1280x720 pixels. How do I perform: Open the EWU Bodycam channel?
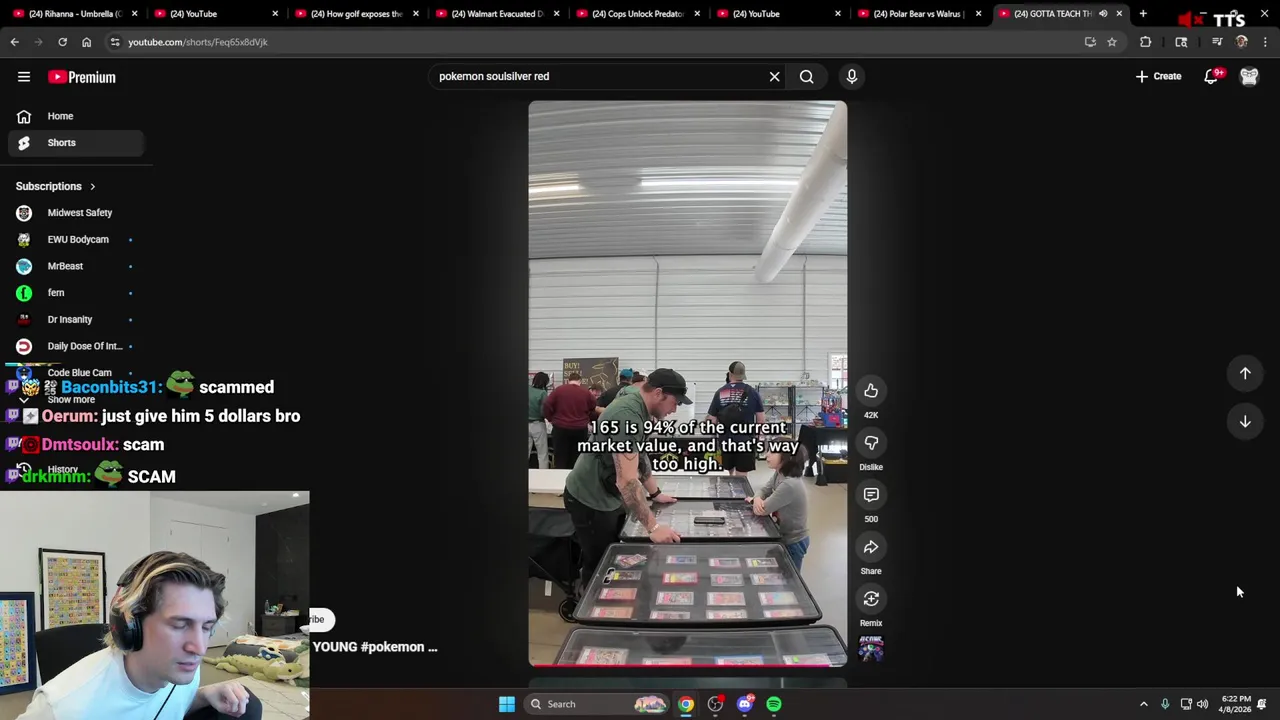click(75, 239)
